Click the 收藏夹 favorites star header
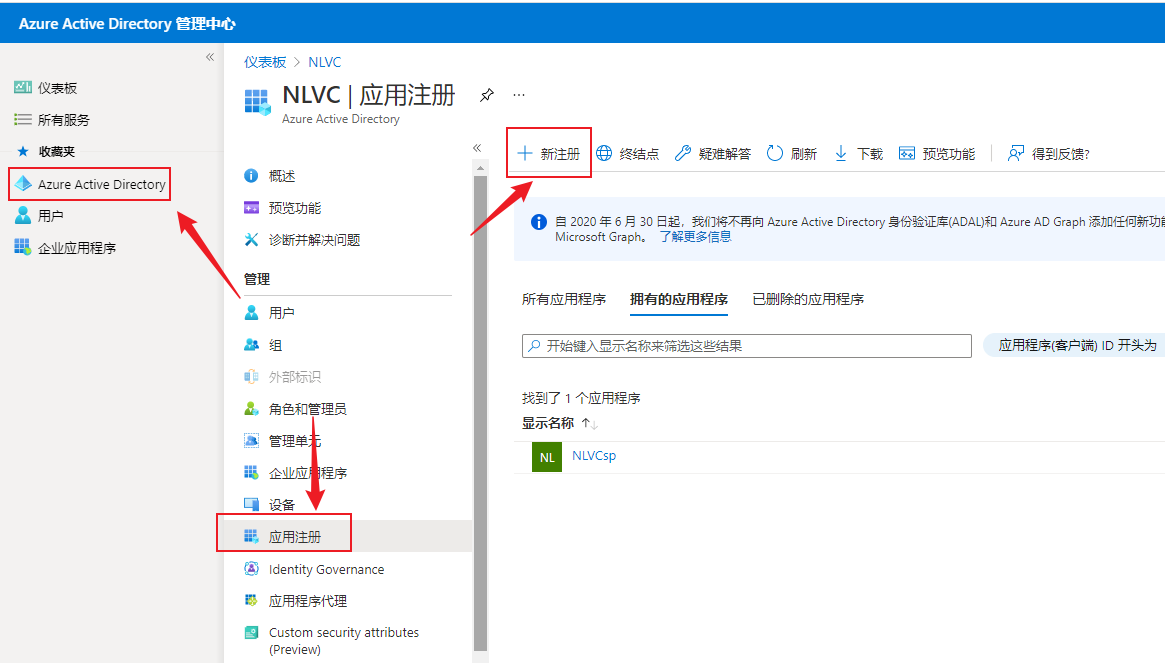 [45, 152]
